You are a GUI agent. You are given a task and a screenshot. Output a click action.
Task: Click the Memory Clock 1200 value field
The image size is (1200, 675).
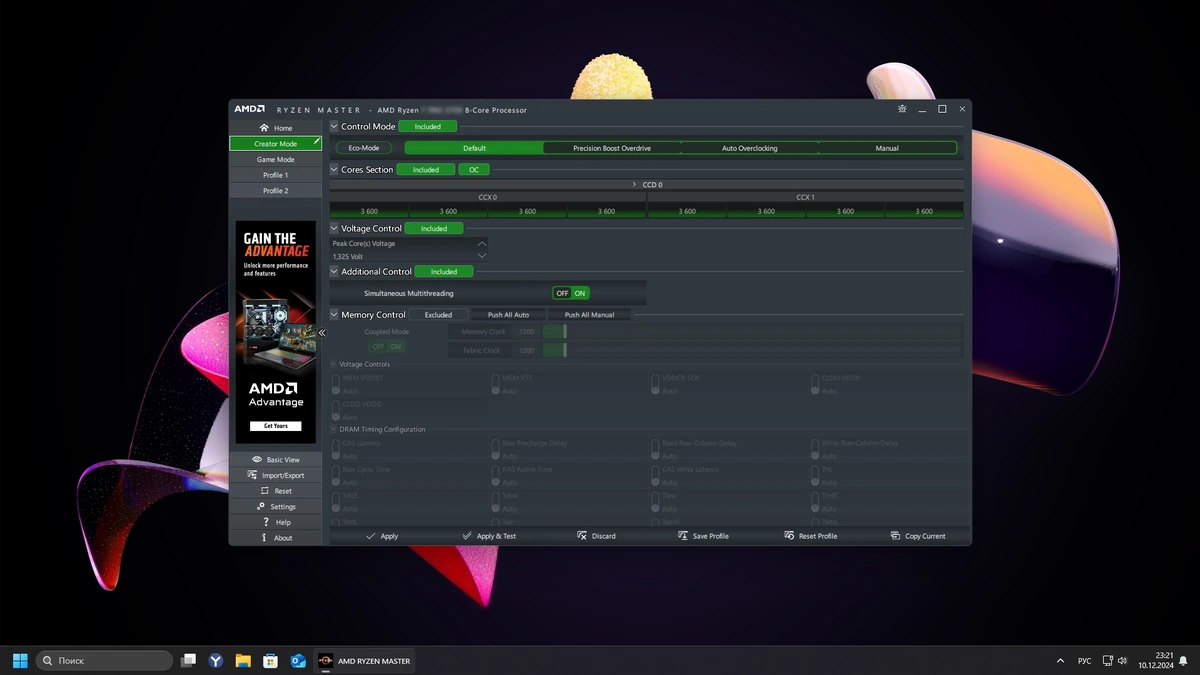[x=526, y=331]
